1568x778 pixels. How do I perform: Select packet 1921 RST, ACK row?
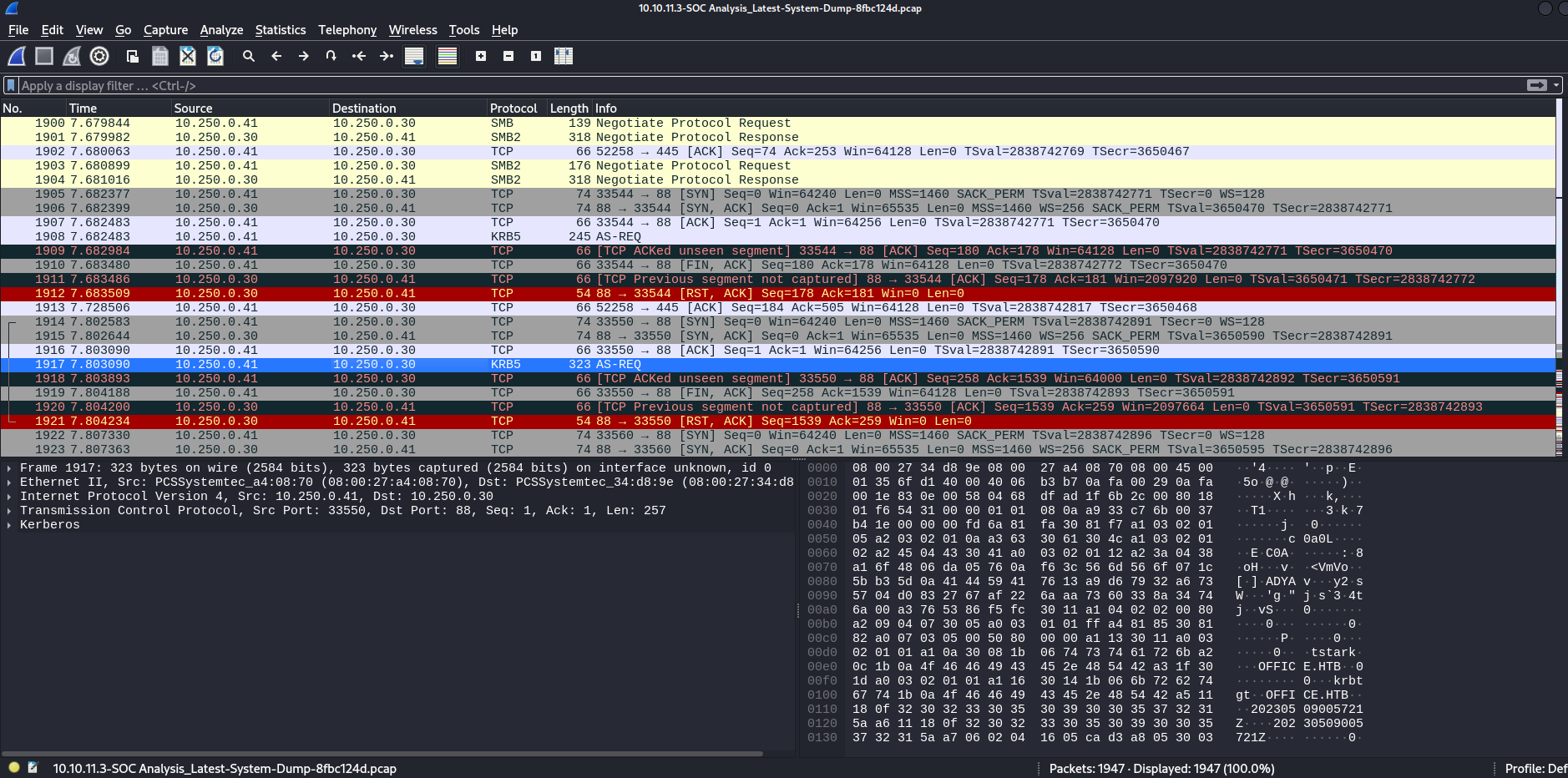click(x=777, y=422)
